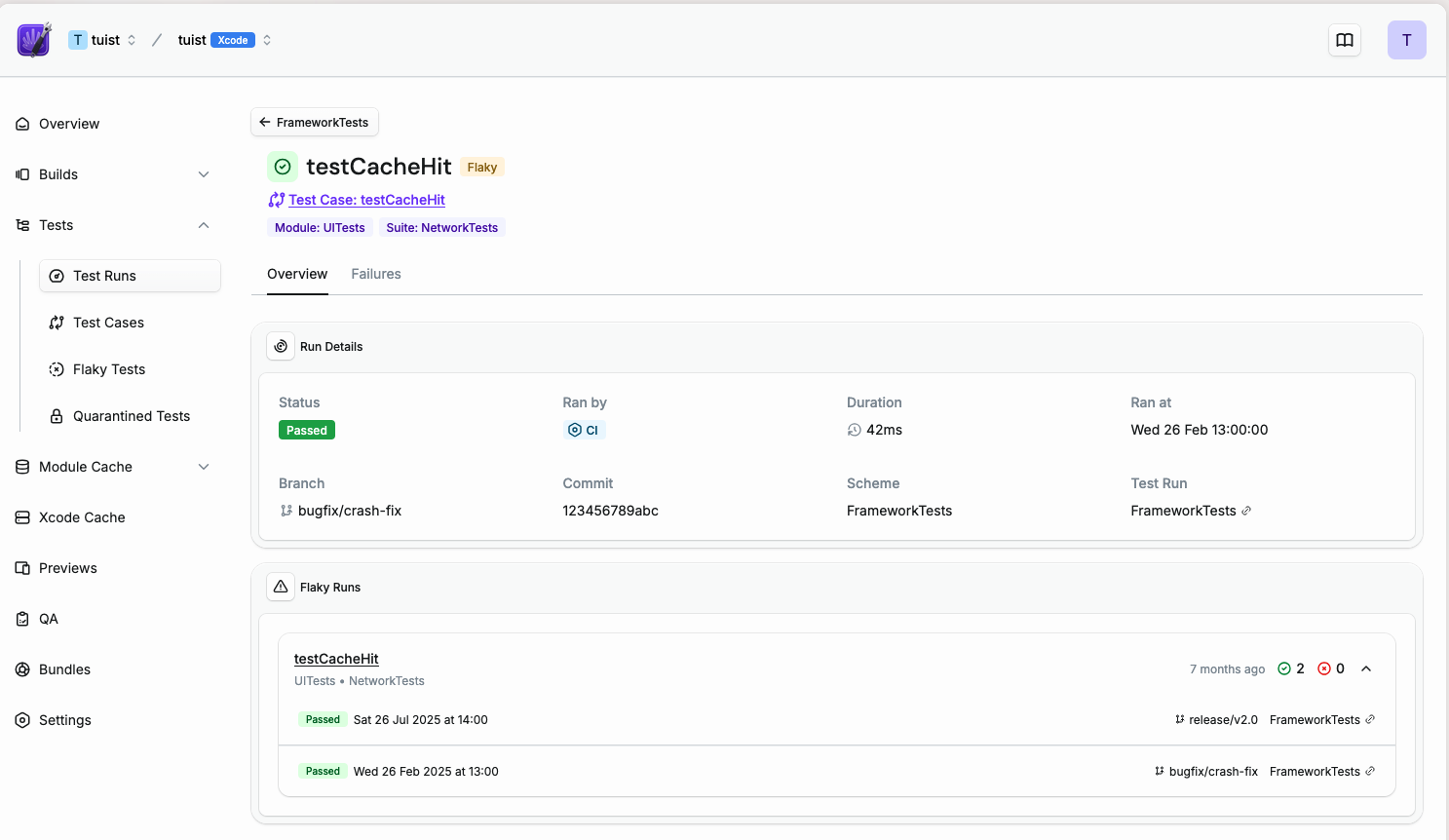The height and width of the screenshot is (840, 1449).
Task: Open the Previews panel icon
Action: point(21,568)
